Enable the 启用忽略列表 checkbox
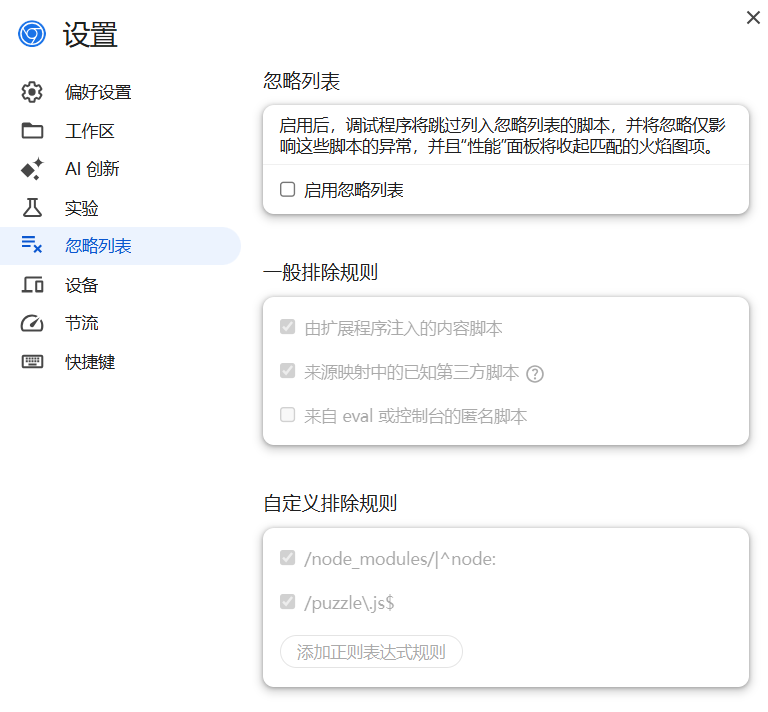 point(288,189)
